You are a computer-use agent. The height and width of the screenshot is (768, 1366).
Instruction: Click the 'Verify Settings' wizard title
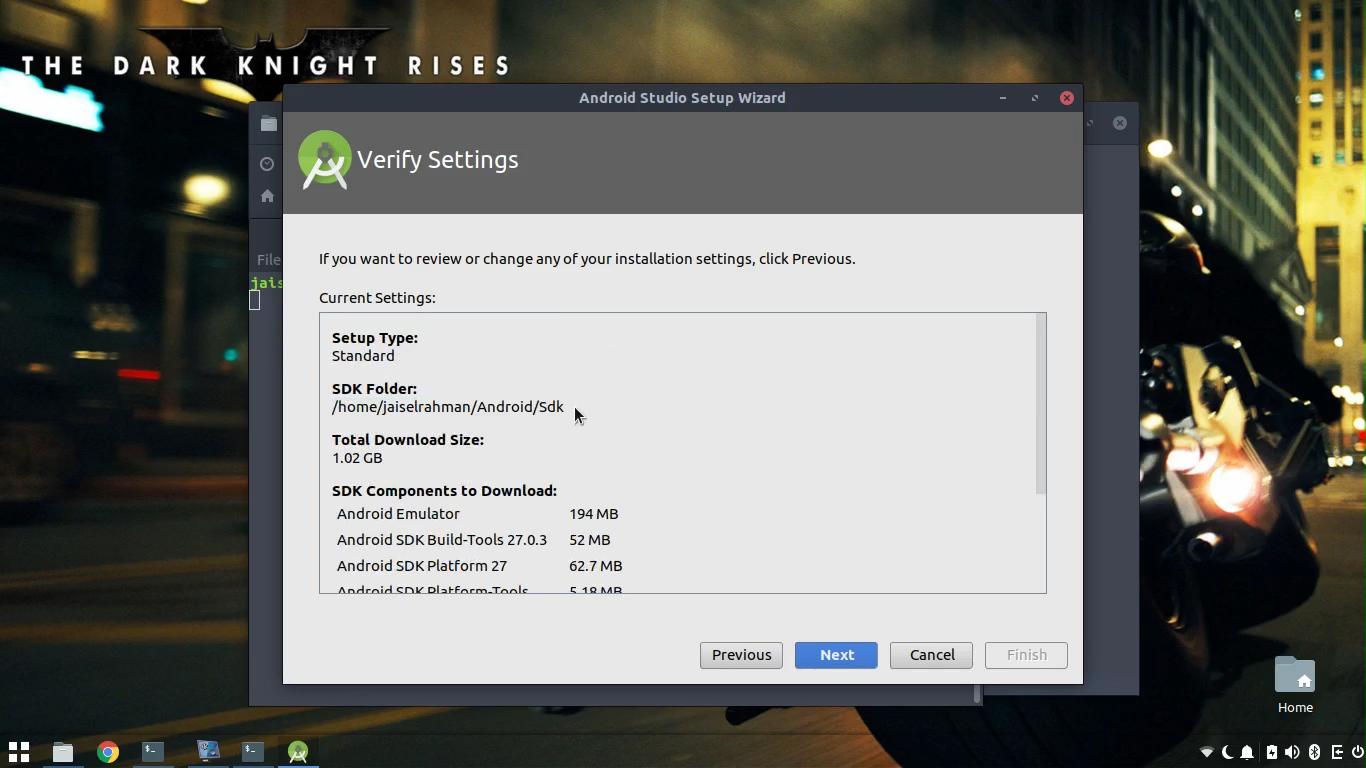(438, 160)
